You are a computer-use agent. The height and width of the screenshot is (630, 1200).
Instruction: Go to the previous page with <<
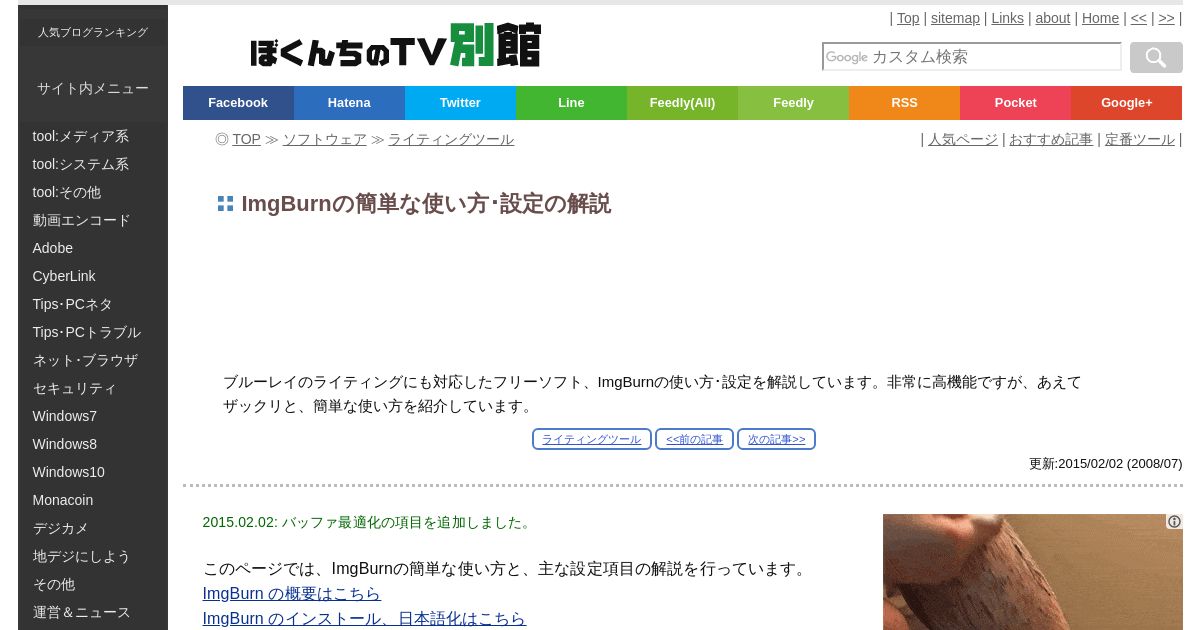pos(1139,18)
